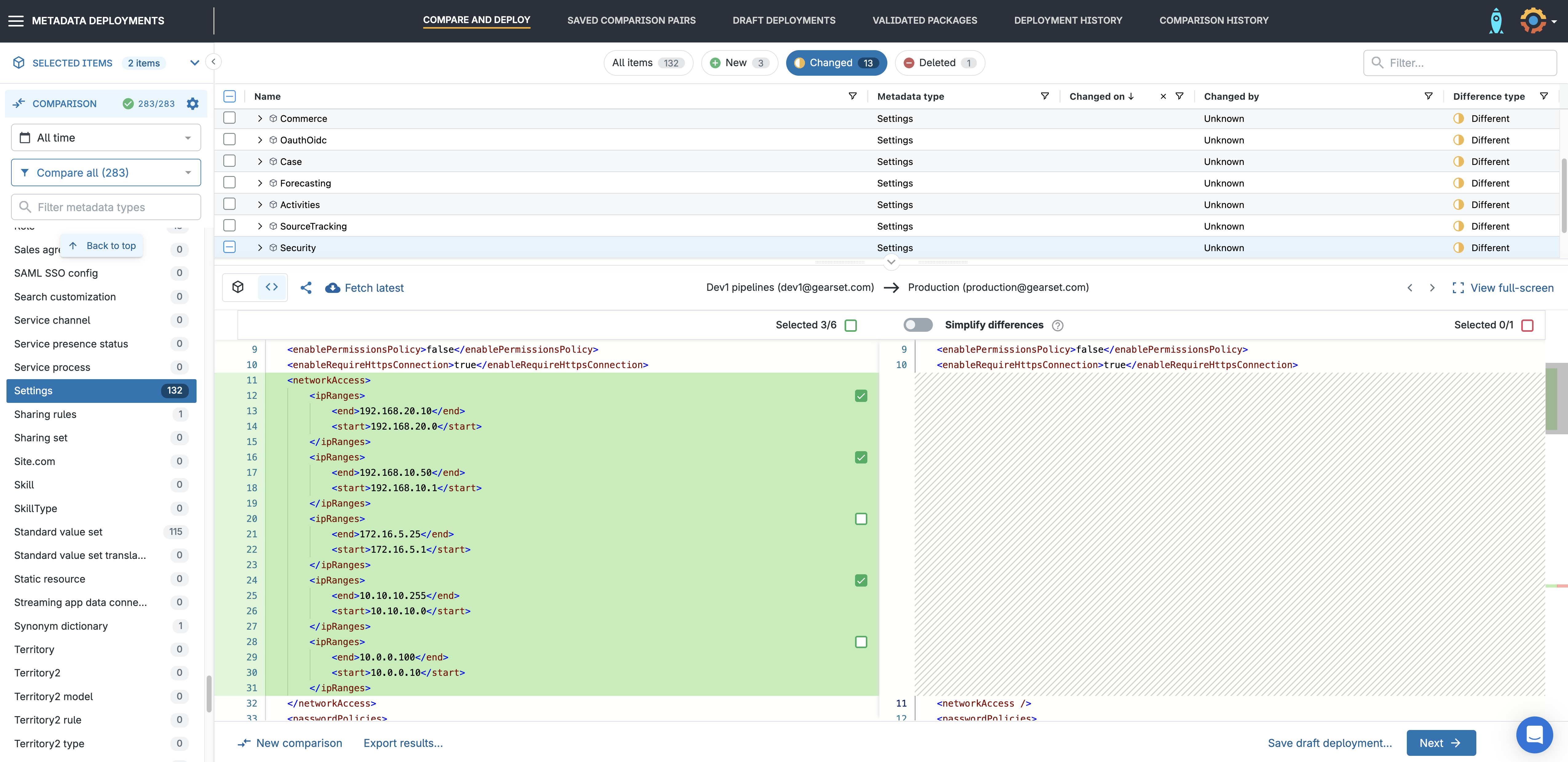
Task: Show All items filter
Action: [x=648, y=63]
